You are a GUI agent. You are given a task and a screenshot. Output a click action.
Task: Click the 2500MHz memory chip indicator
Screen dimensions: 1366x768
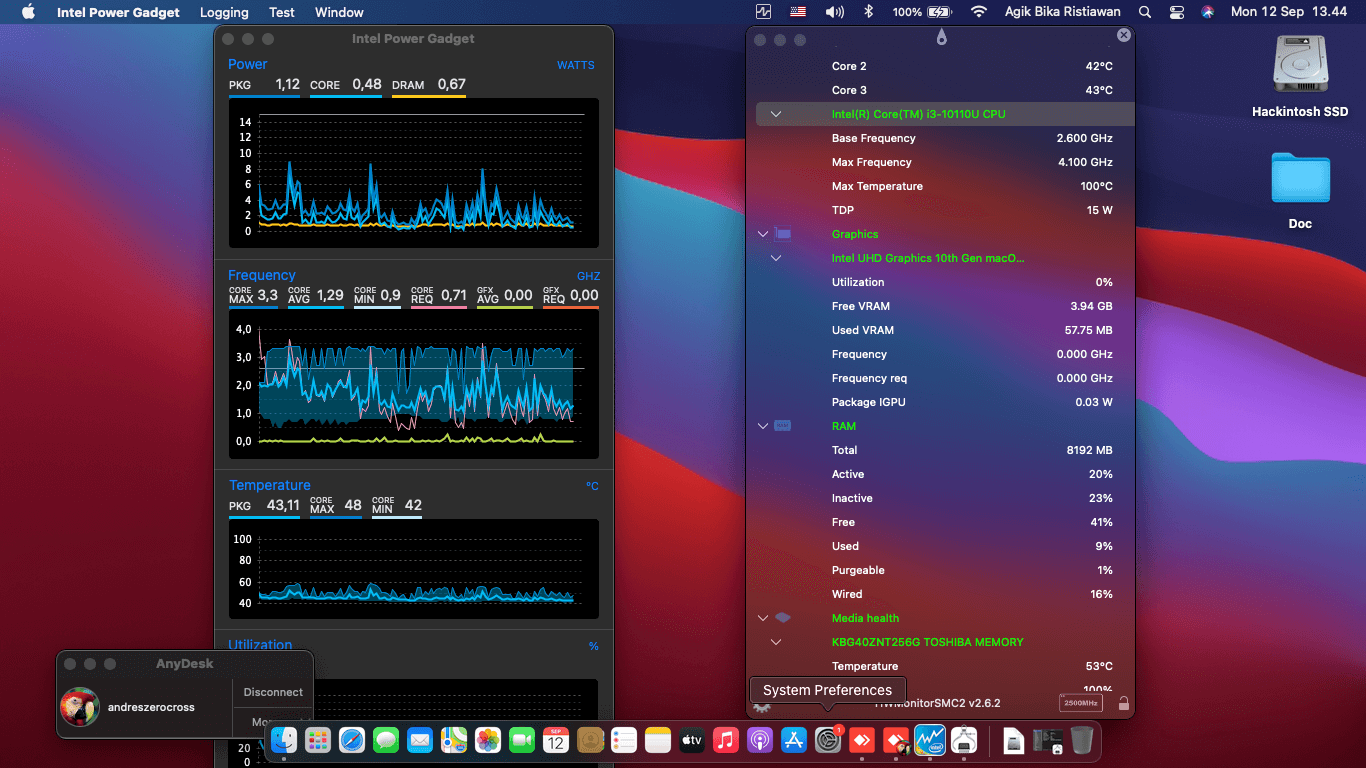click(x=1080, y=703)
